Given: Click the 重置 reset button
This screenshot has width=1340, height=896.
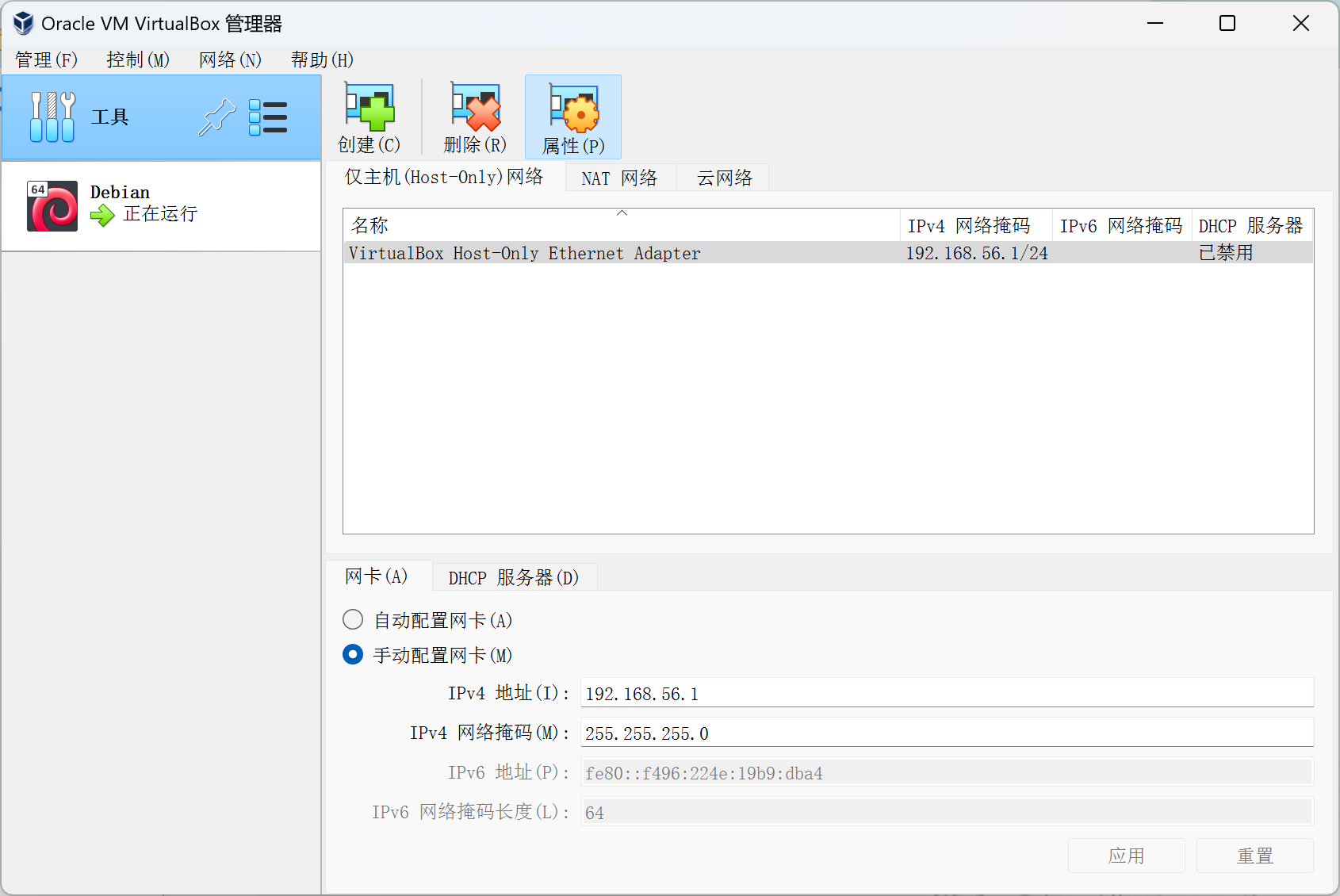Looking at the screenshot, I should point(1255,856).
